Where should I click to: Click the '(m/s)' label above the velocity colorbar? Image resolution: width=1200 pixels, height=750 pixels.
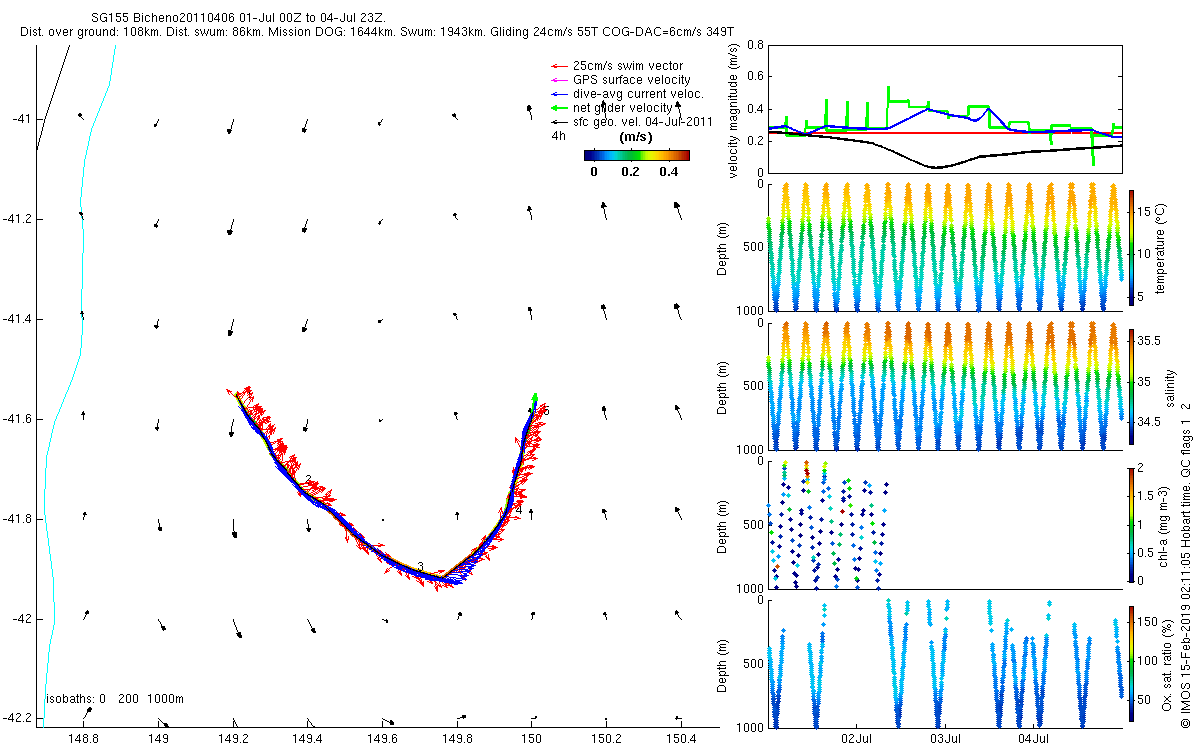point(637,137)
